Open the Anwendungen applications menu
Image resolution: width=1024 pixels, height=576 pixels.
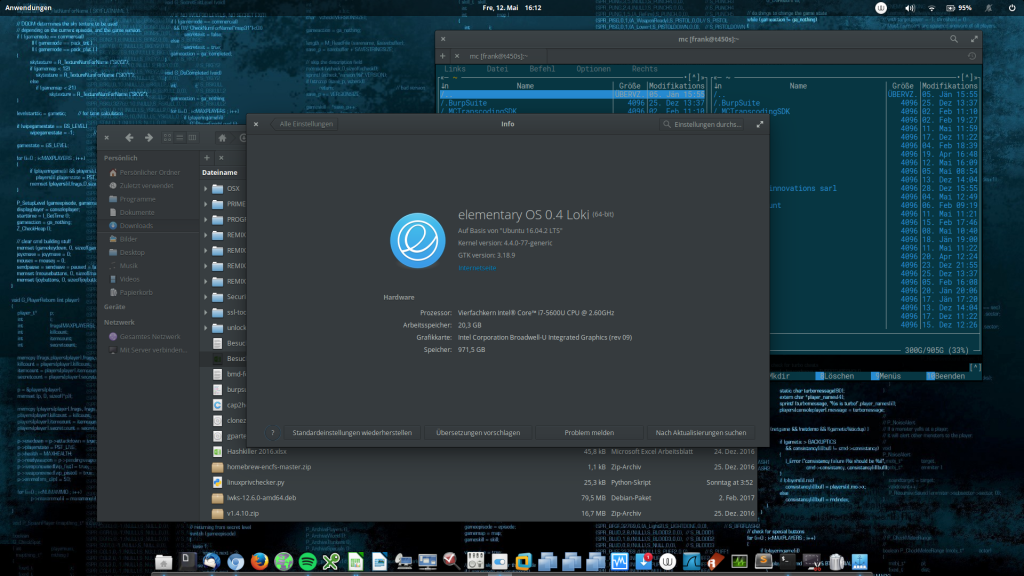coord(28,8)
